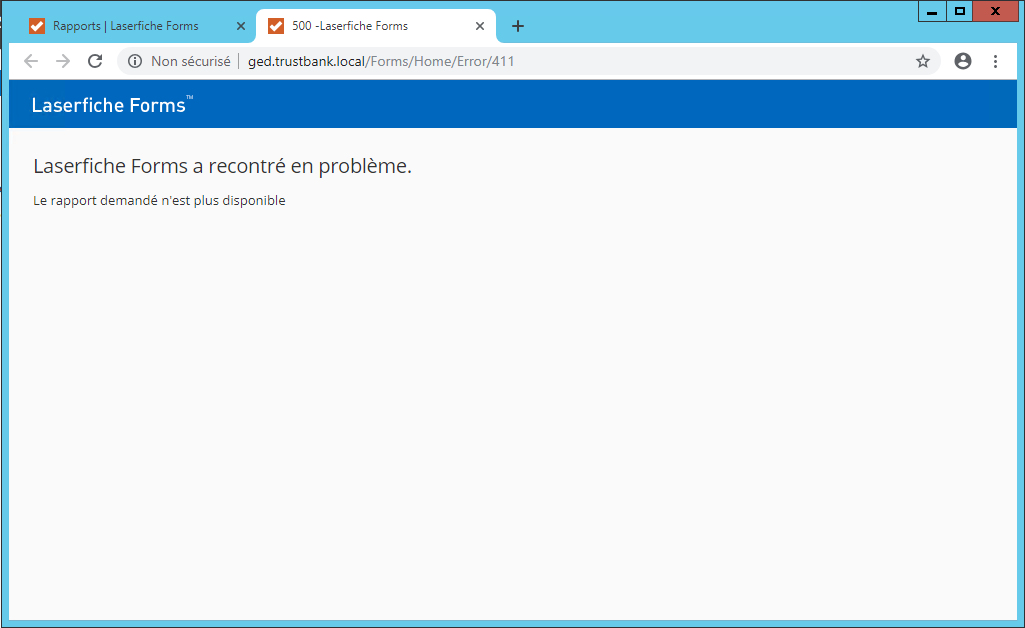Close the browser window

point(995,11)
